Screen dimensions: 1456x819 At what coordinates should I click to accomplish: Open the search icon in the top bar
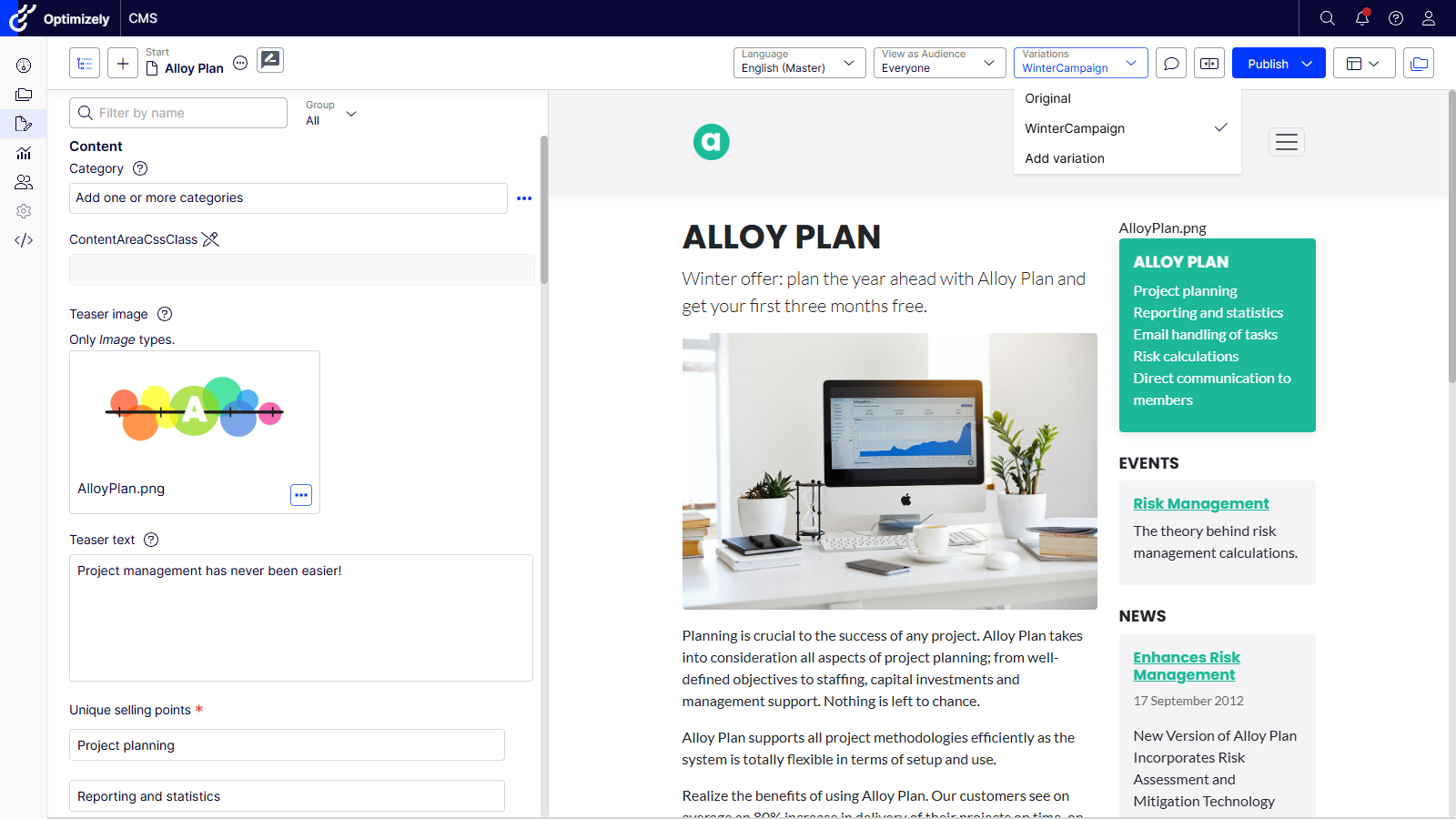click(1328, 18)
